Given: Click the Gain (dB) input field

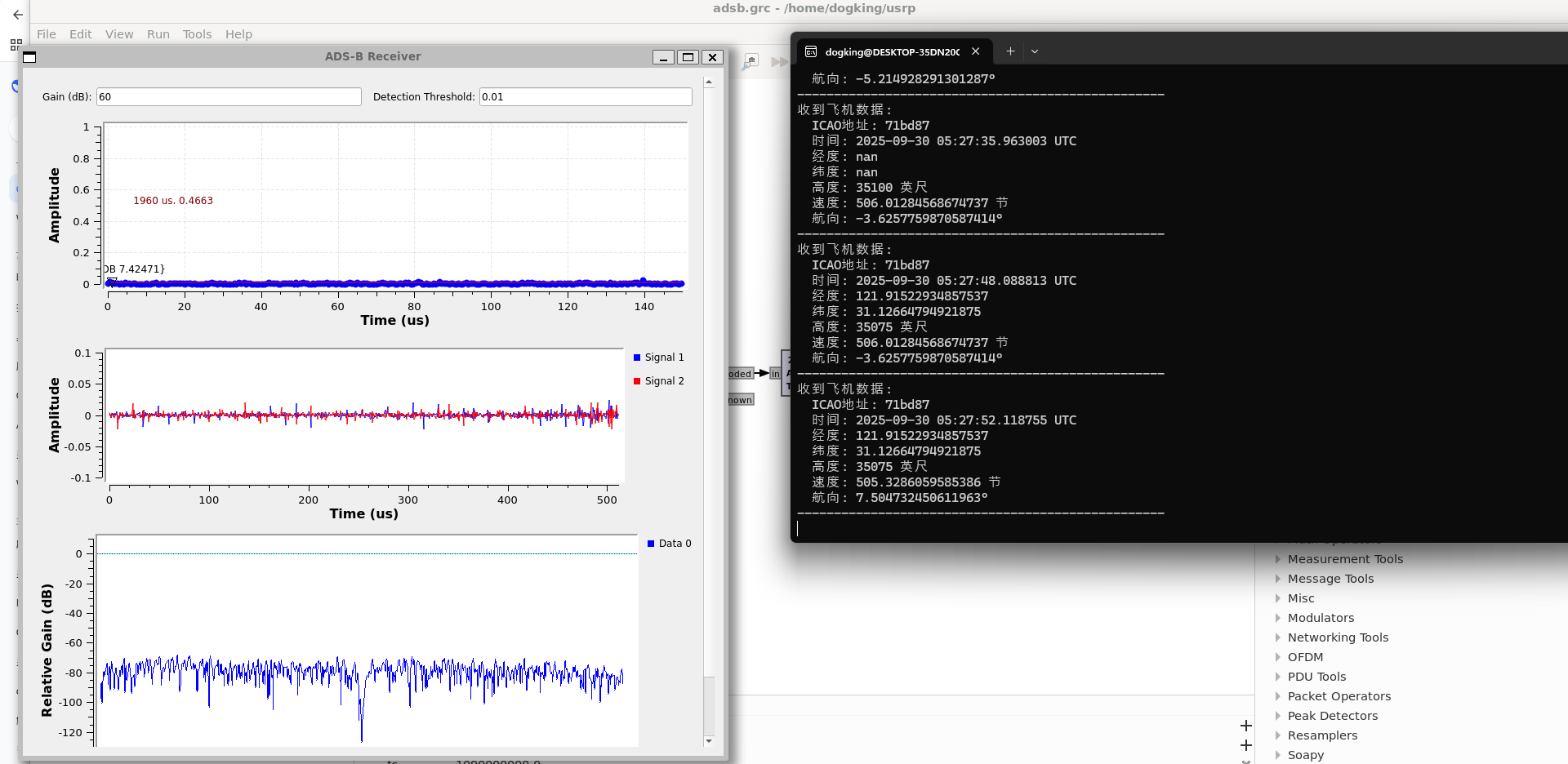Looking at the screenshot, I should tap(229, 97).
